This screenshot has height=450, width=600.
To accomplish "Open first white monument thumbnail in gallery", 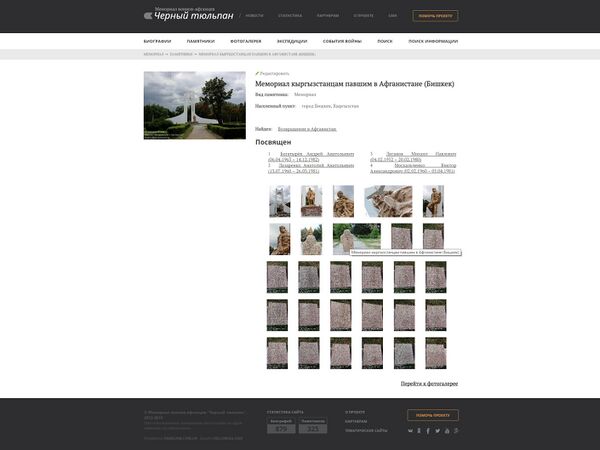I will point(280,201).
